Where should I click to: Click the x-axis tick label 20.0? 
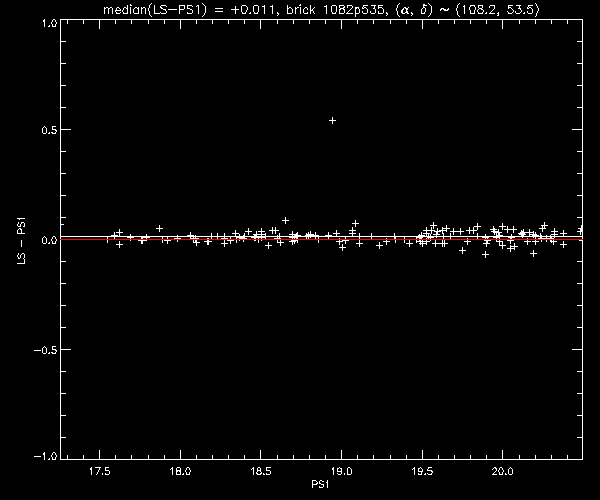(502, 471)
